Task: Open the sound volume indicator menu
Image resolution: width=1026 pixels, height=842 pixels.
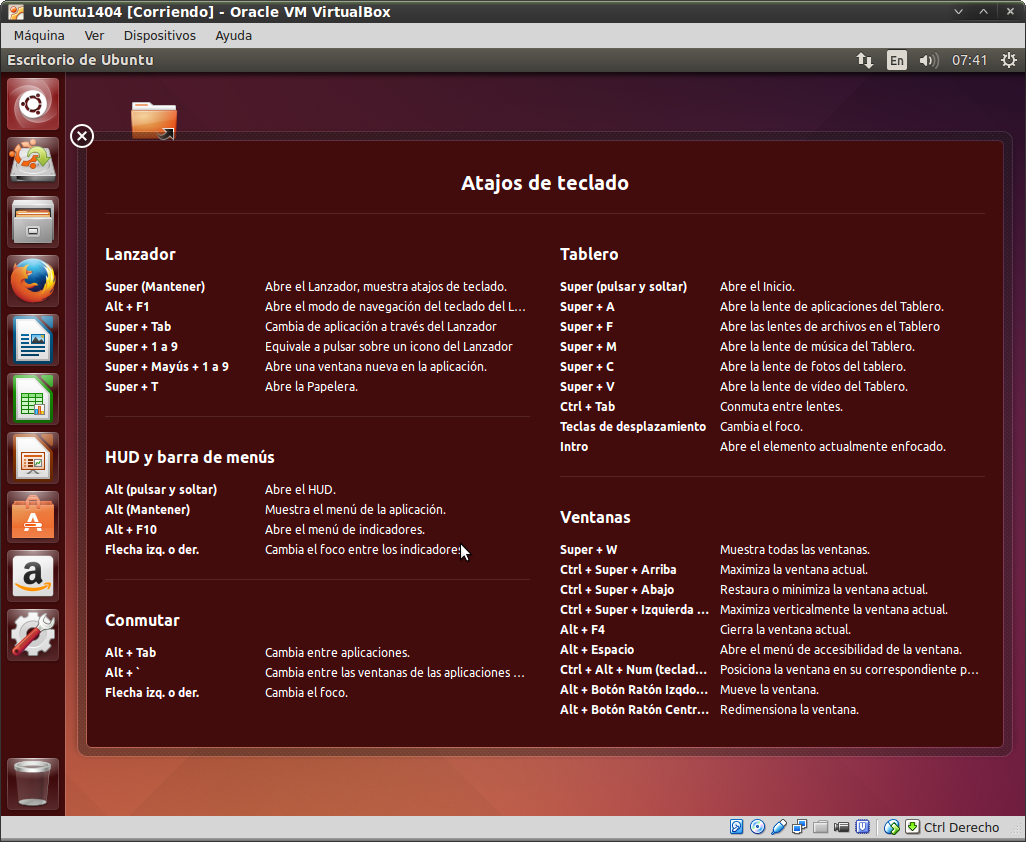Action: point(929,60)
